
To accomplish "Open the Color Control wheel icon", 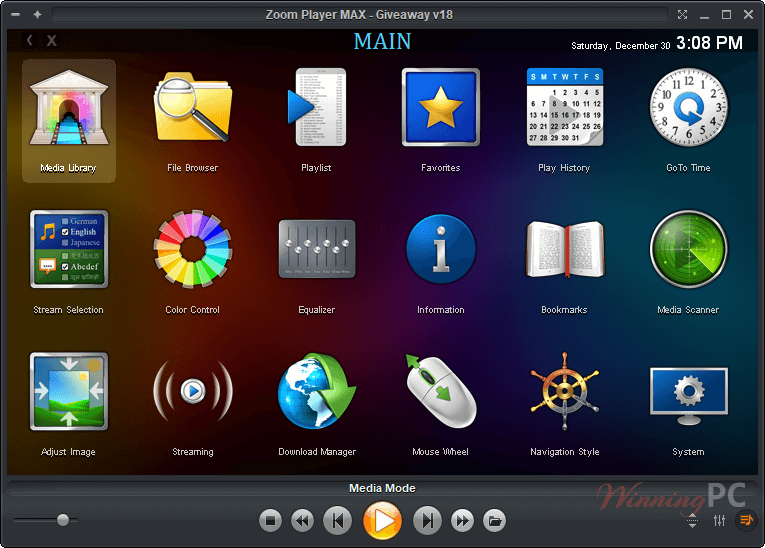I will 193,249.
